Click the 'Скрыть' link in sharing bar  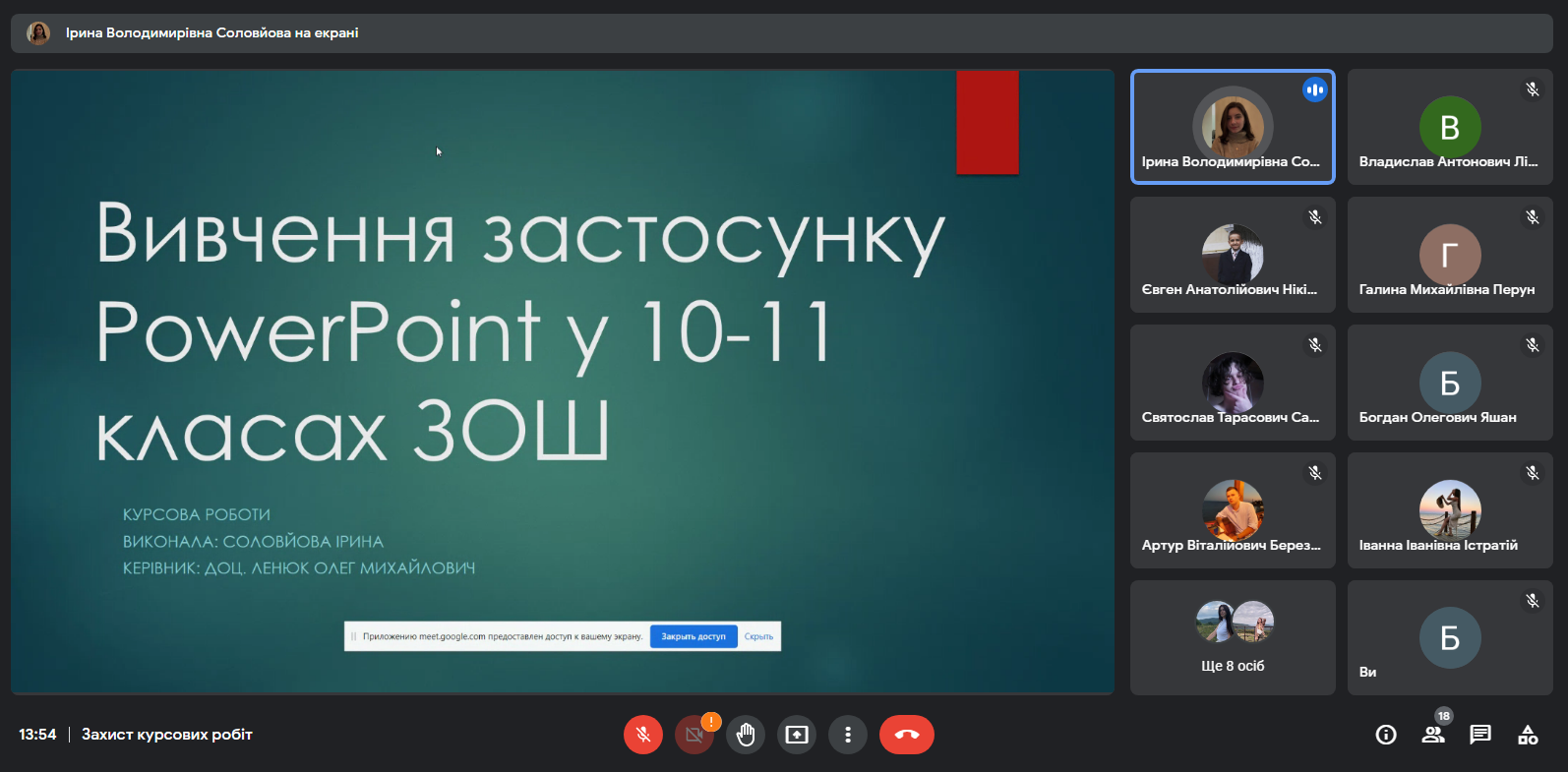(758, 636)
